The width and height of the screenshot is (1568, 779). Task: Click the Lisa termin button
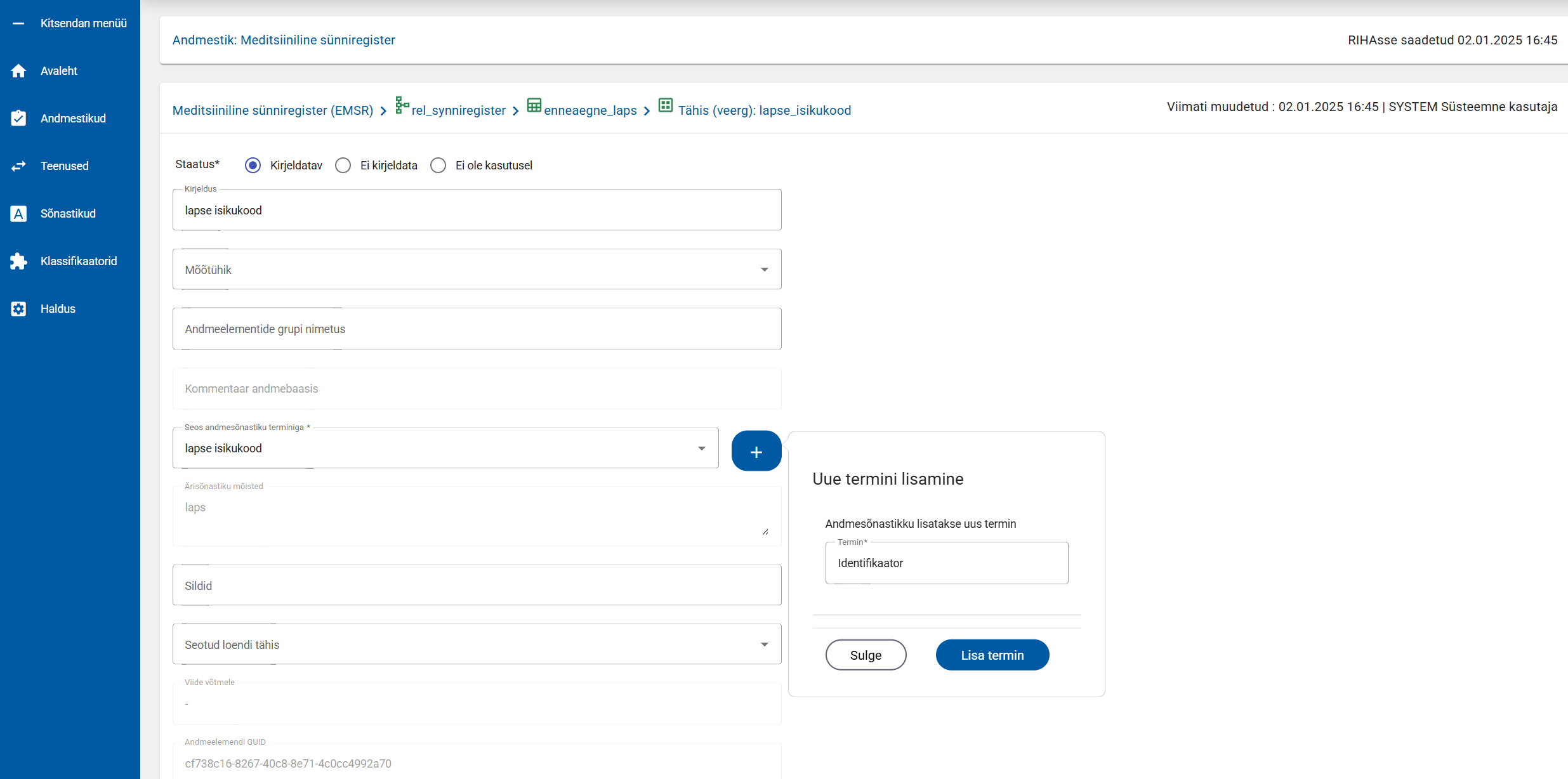[x=992, y=655]
